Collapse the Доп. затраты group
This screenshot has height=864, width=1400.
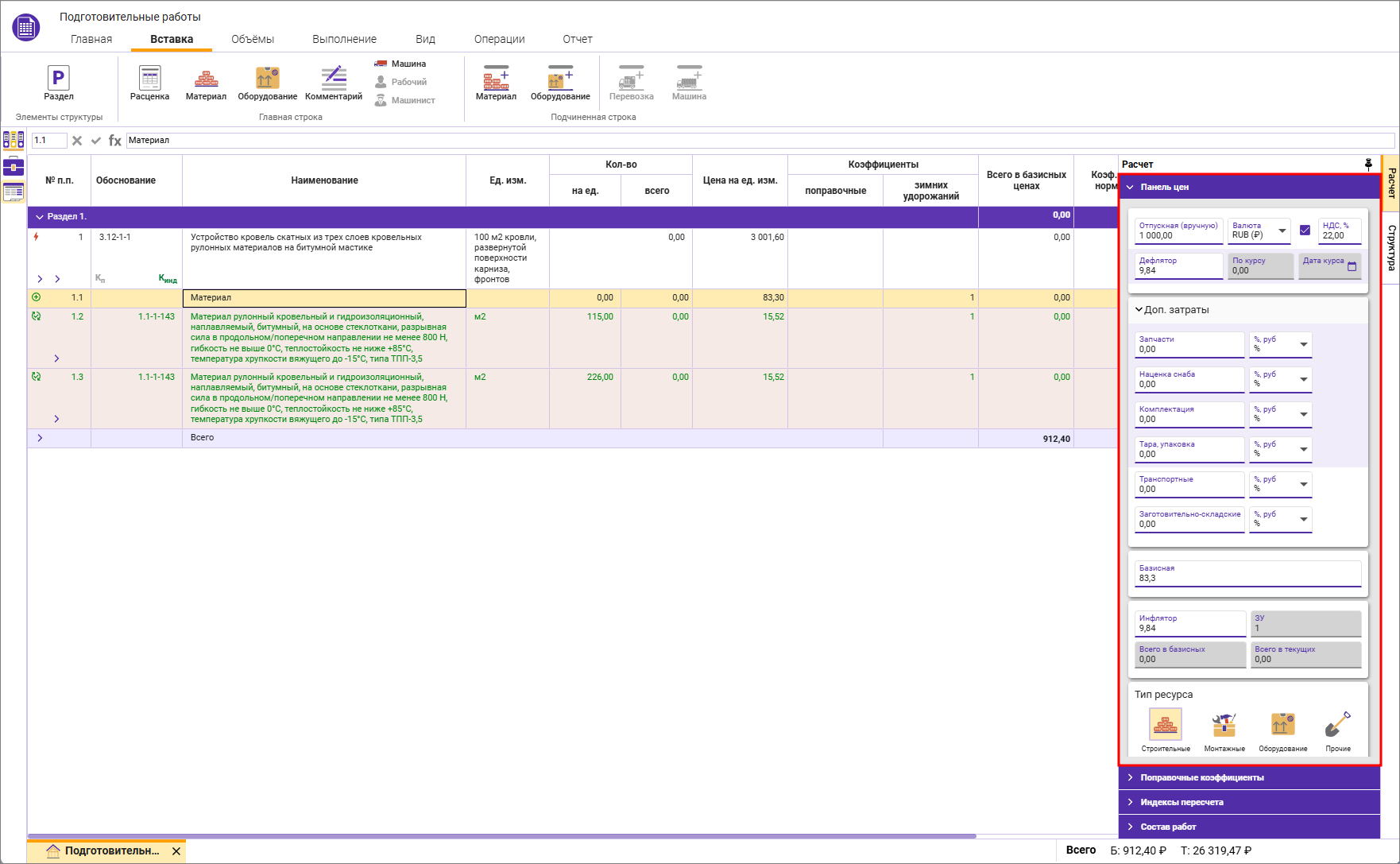click(1139, 310)
